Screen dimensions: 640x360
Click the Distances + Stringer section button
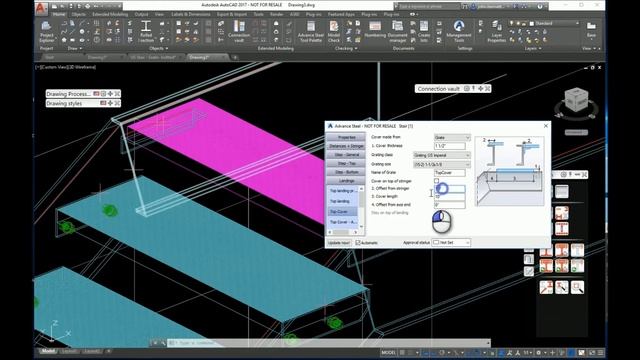[x=347, y=146]
